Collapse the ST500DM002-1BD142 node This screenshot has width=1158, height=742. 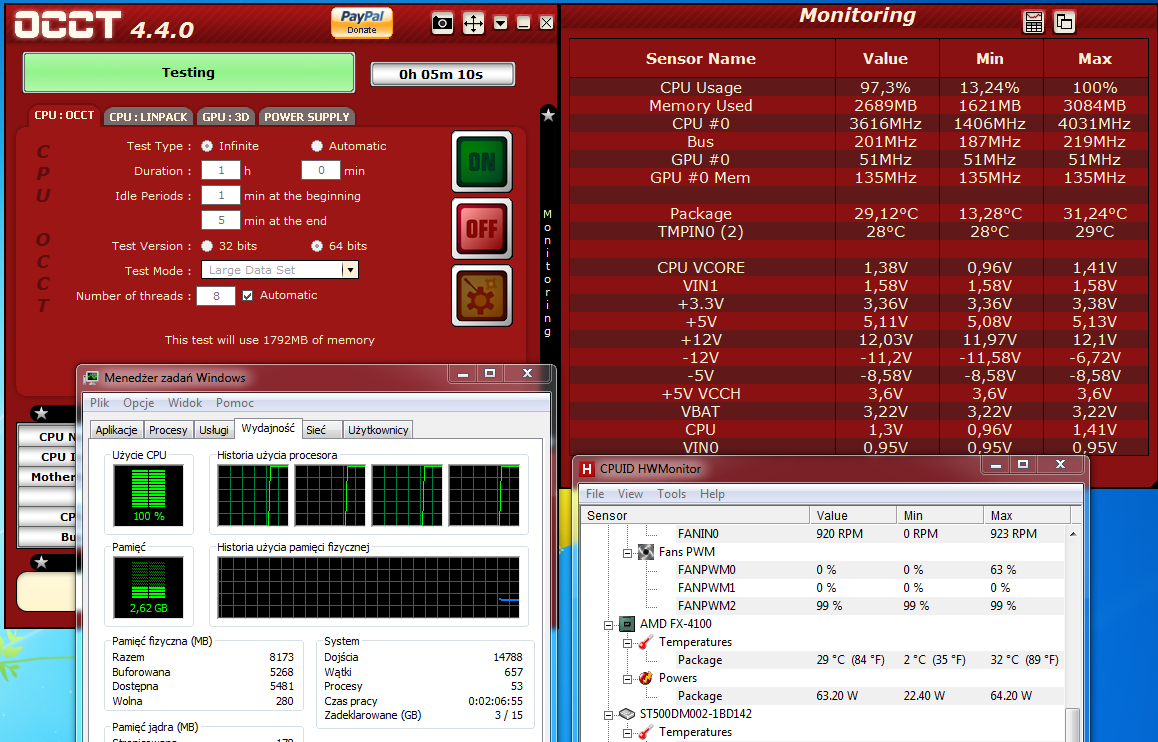point(609,715)
